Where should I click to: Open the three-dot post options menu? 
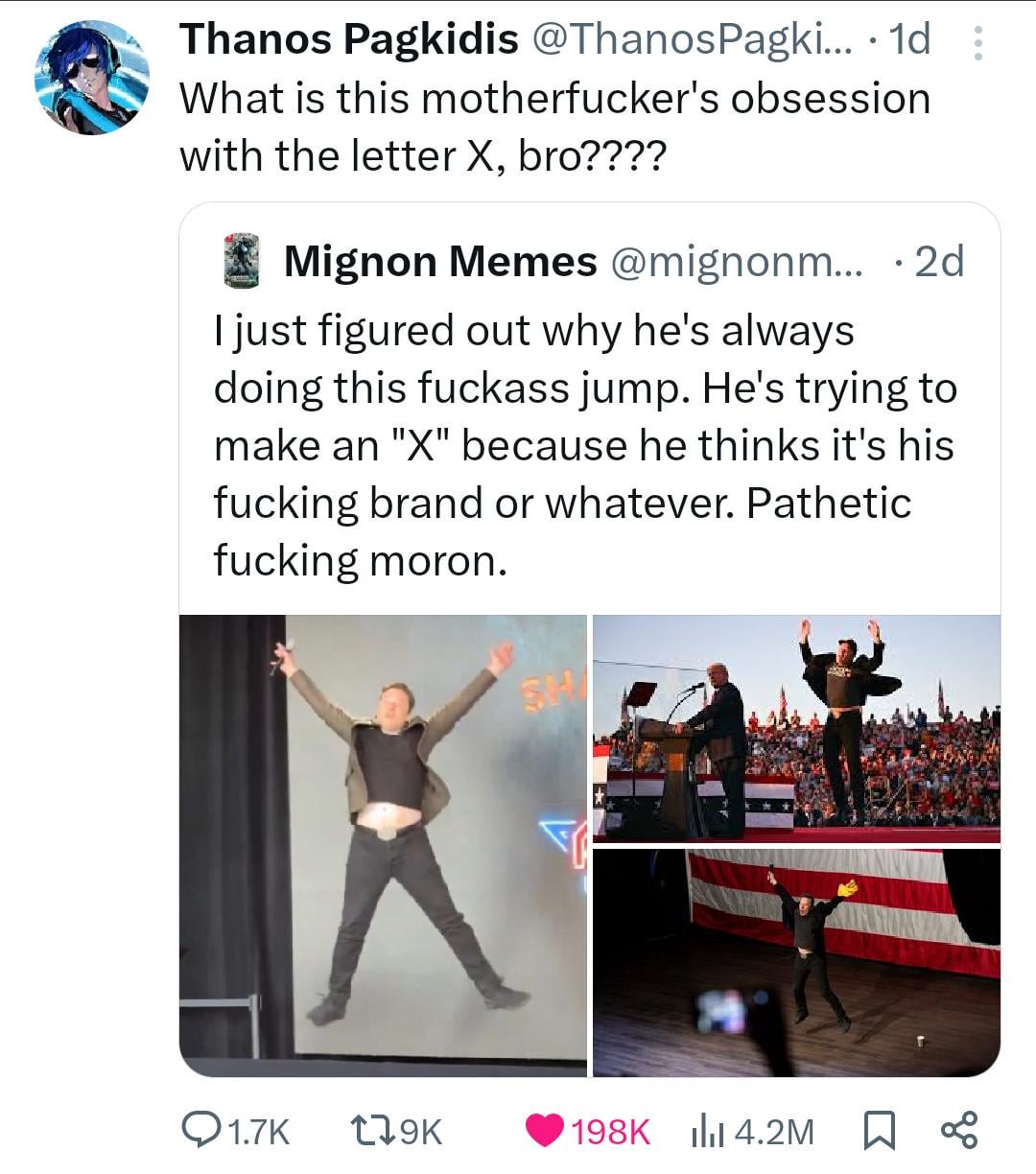point(977,43)
